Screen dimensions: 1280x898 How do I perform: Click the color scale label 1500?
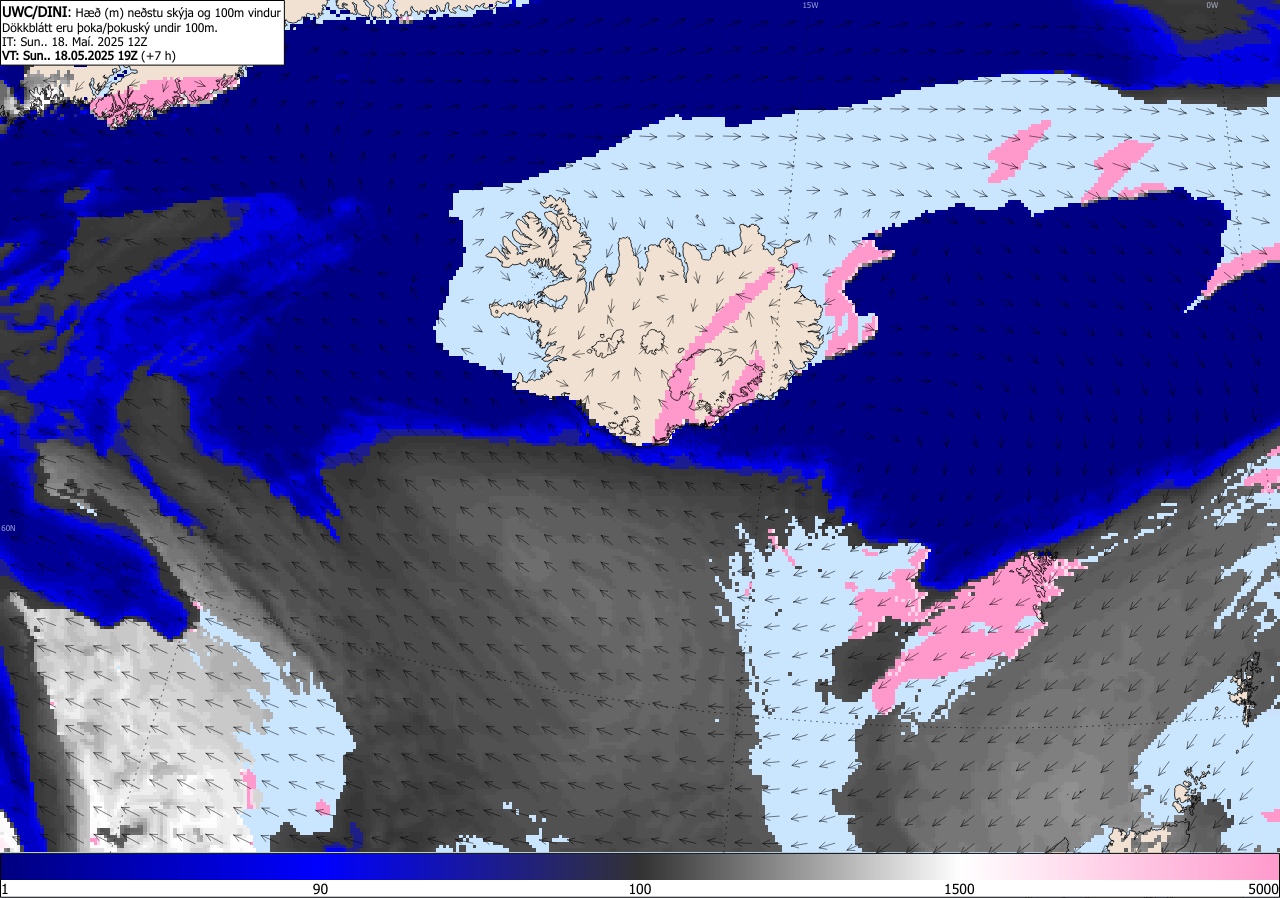960,889
